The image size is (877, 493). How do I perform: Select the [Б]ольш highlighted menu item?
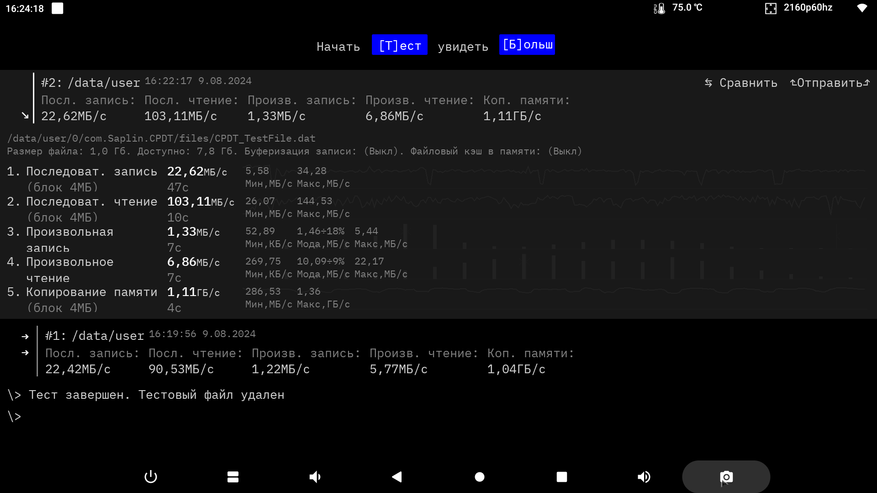[x=527, y=45]
